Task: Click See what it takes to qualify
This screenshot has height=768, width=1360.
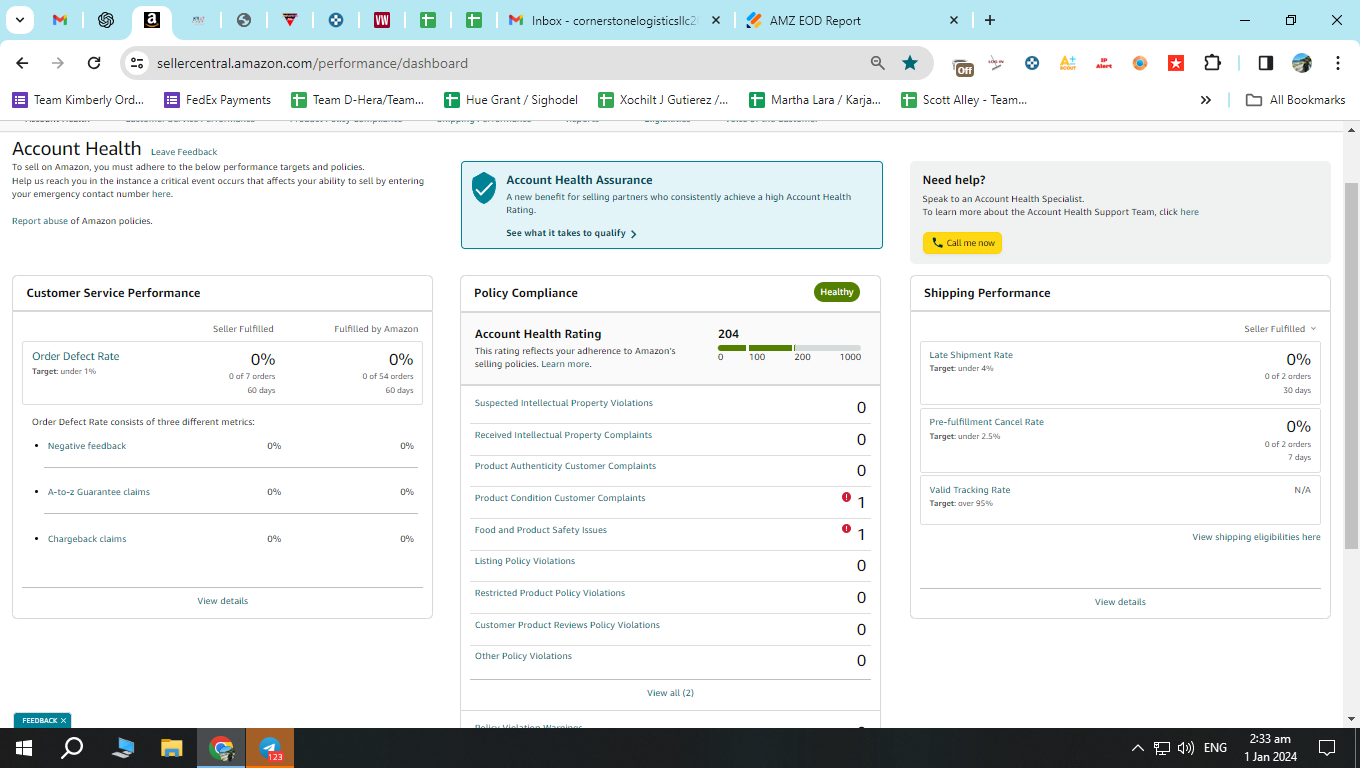Action: point(571,233)
